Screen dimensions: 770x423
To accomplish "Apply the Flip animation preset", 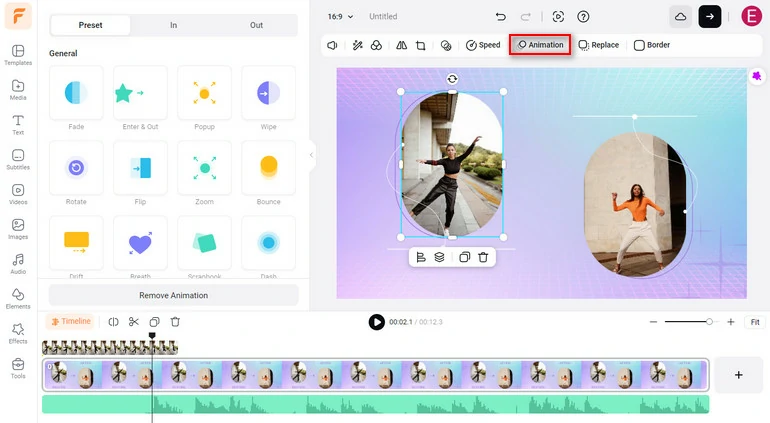I will [140, 168].
